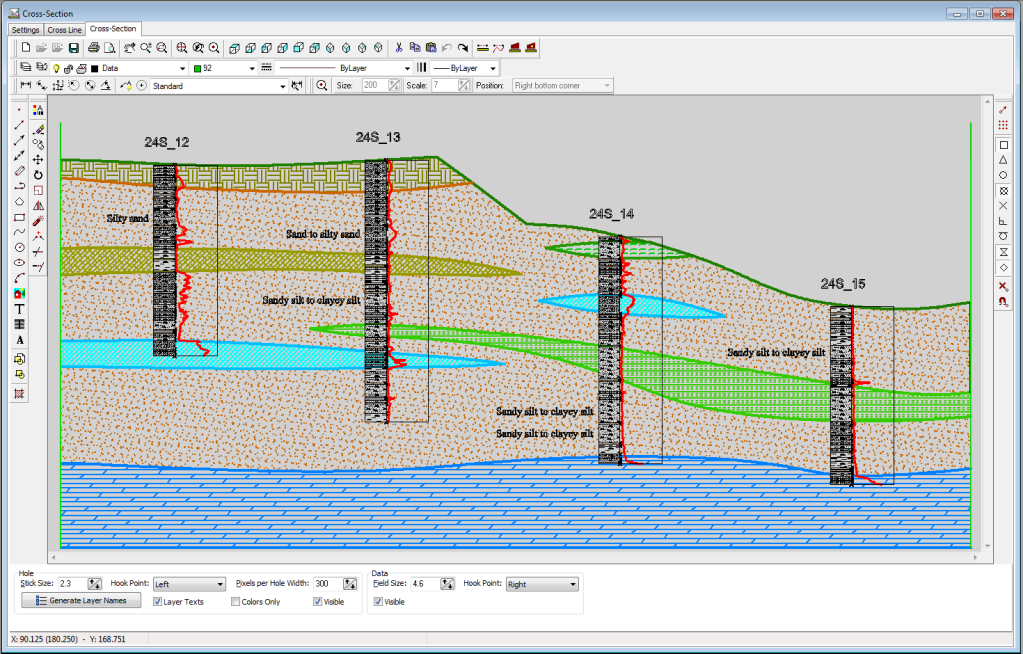The height and width of the screenshot is (654, 1023).
Task: Toggle the Layer Texts checkbox
Action: (157, 602)
